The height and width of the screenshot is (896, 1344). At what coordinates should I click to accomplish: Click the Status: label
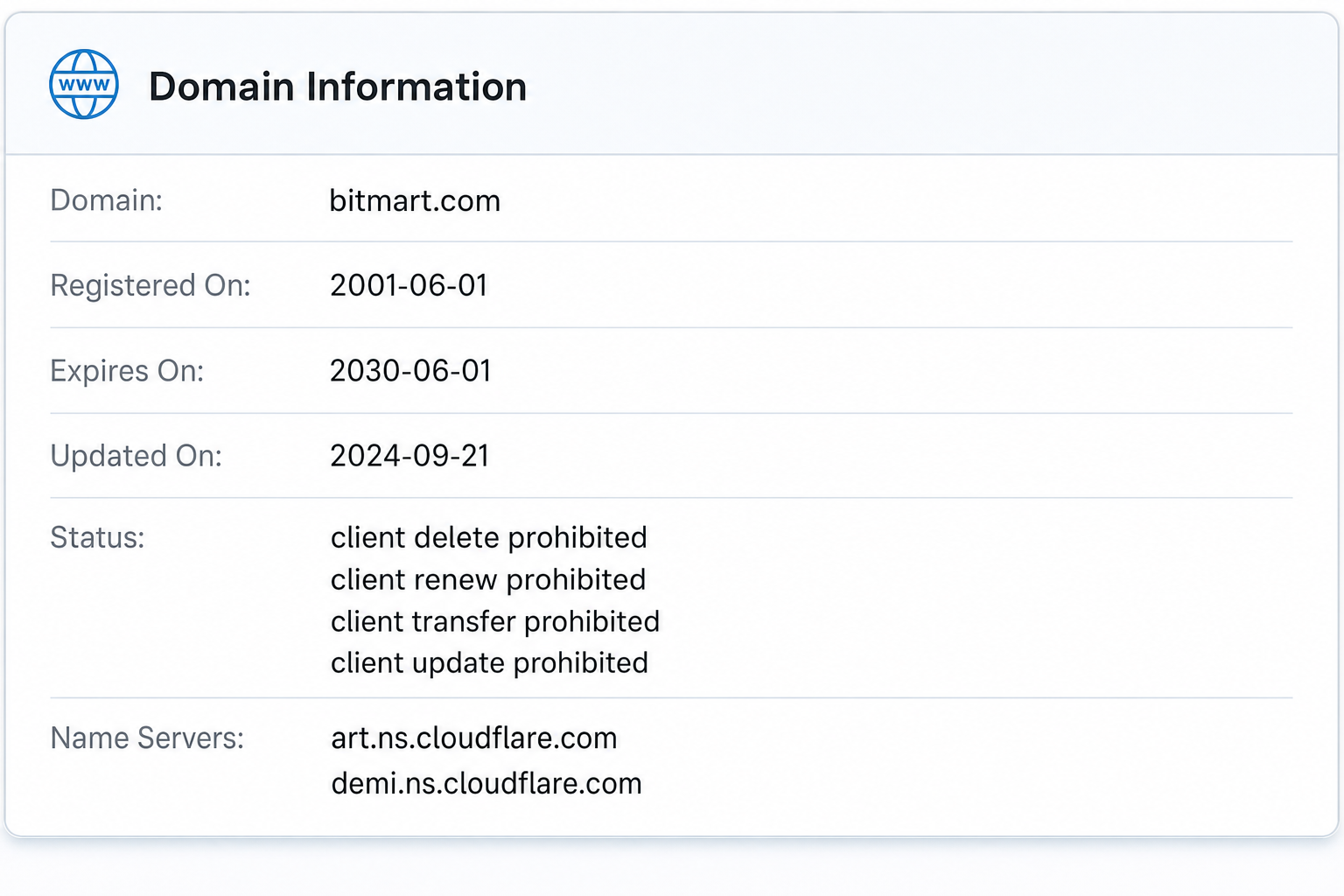97,537
